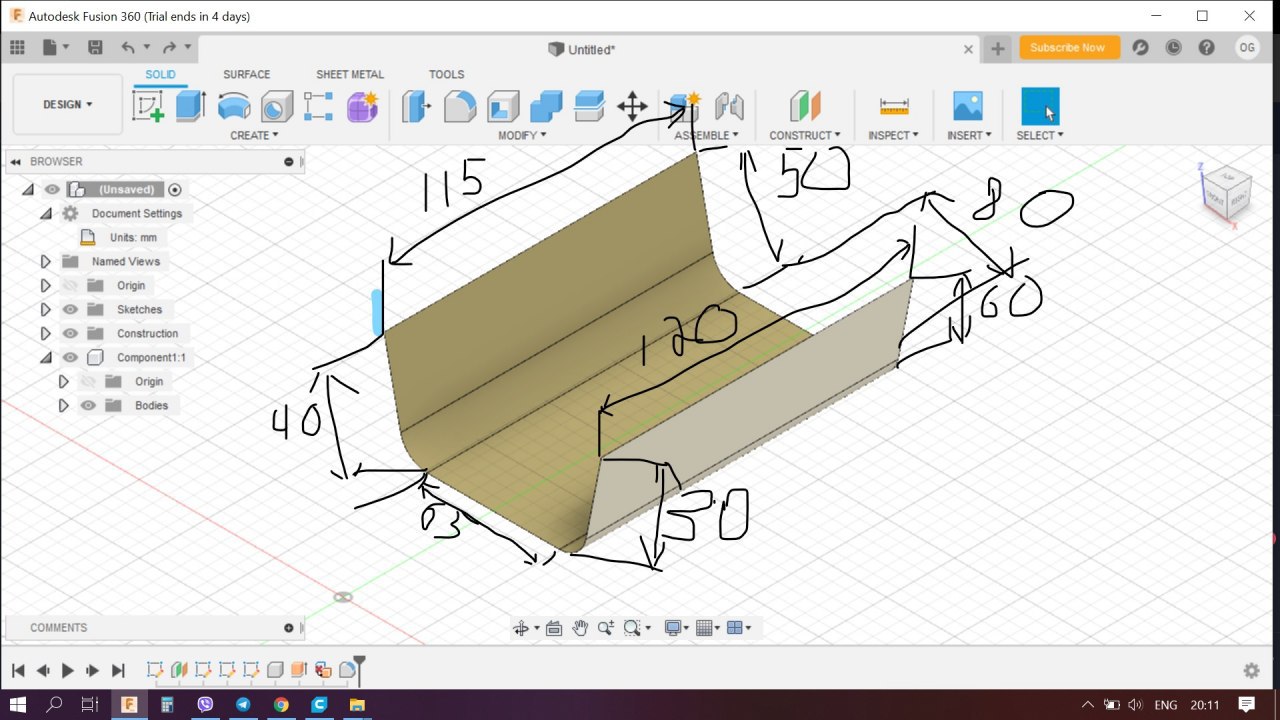
Task: Open the OG user account button
Action: 1247,47
